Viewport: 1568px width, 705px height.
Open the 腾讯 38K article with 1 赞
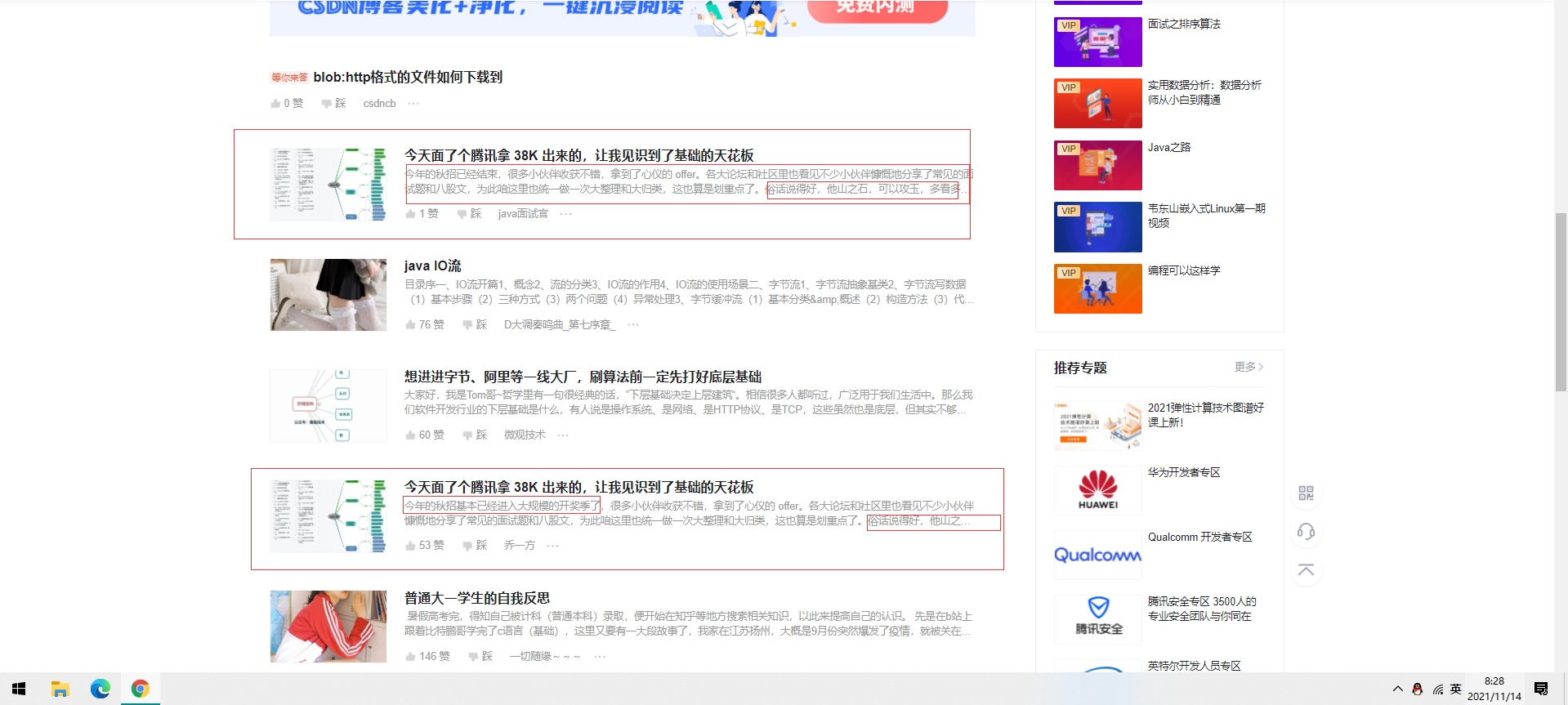click(579, 155)
